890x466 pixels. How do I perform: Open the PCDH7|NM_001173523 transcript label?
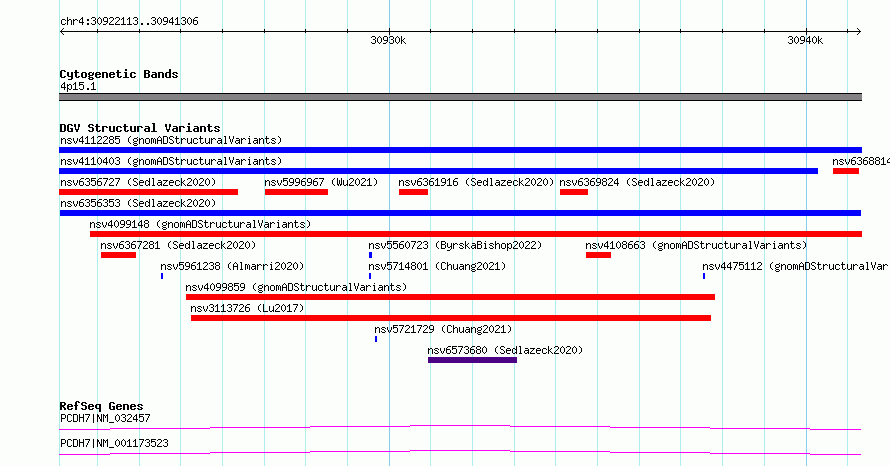[x=114, y=443]
